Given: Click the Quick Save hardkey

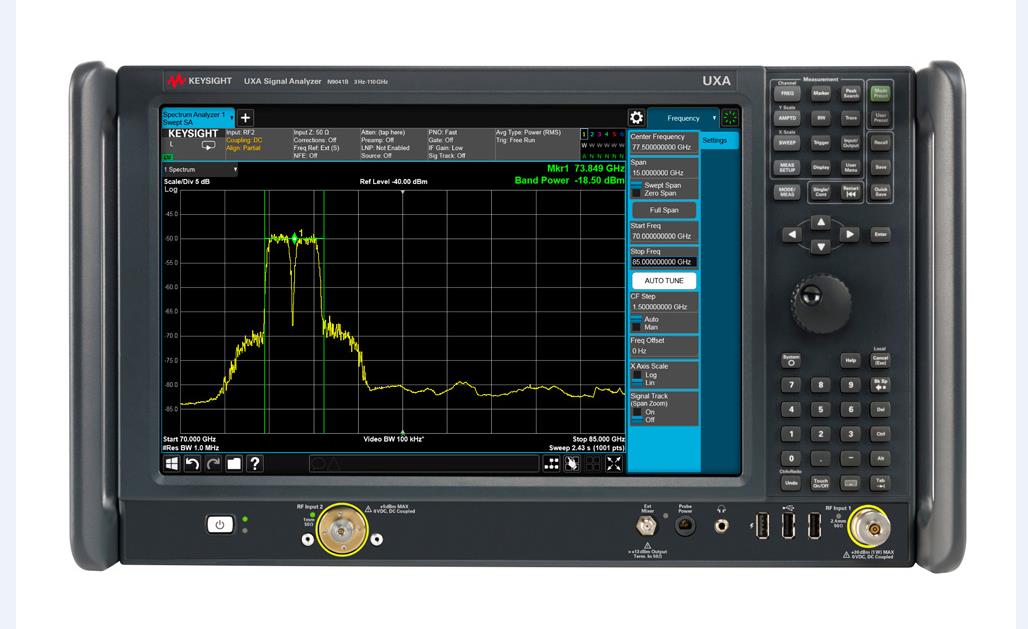Looking at the screenshot, I should tap(880, 192).
